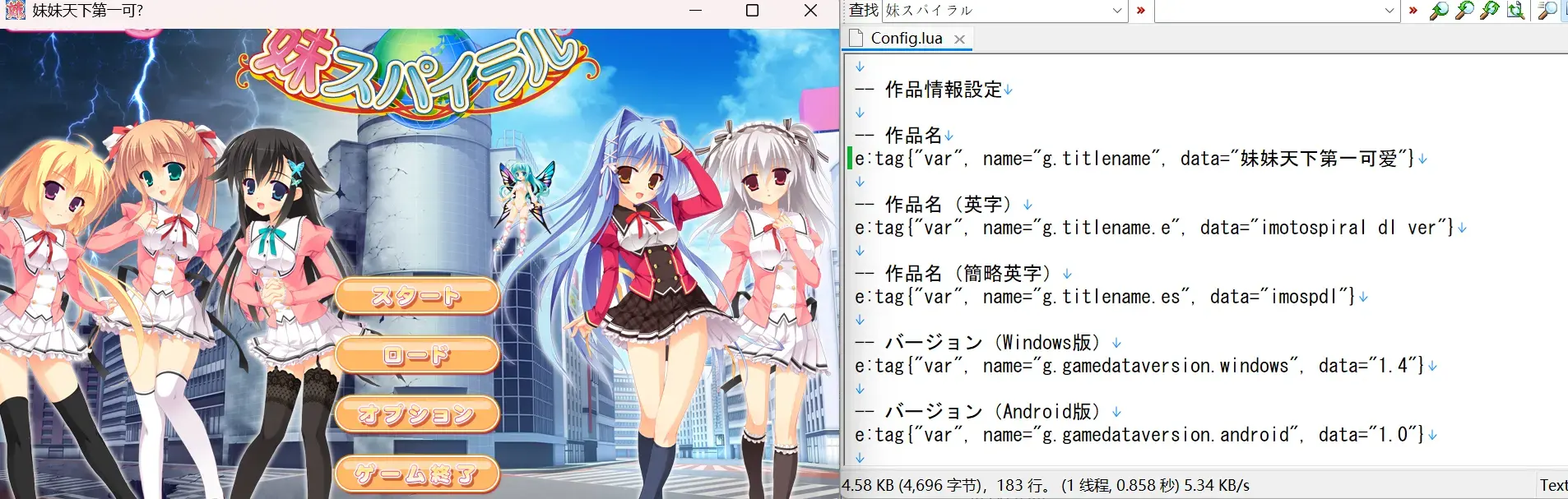The image size is (1568, 499).
Task: Click the first magnifier Find icon in toolbar
Action: click(1438, 11)
